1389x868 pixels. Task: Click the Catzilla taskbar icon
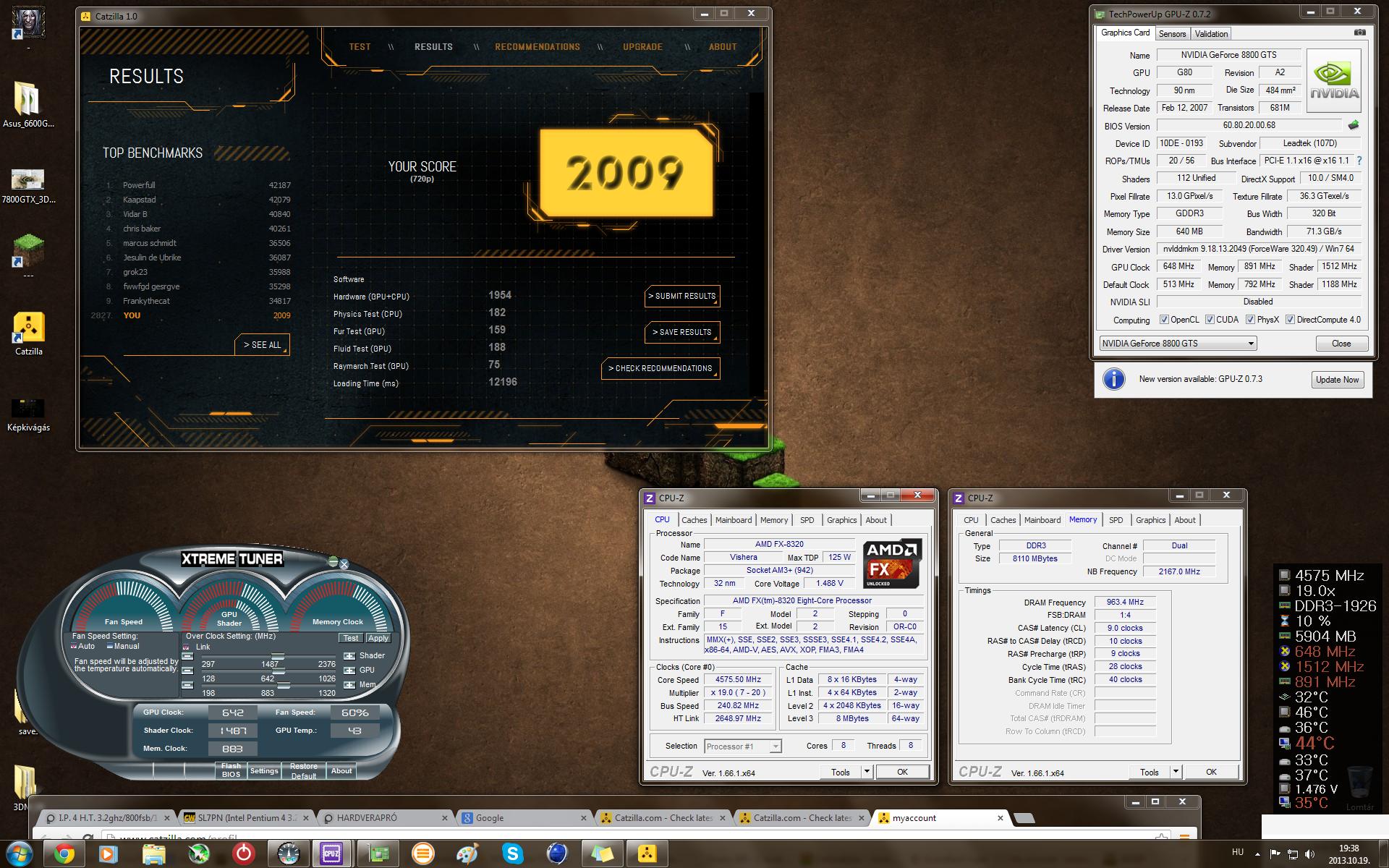point(646,854)
